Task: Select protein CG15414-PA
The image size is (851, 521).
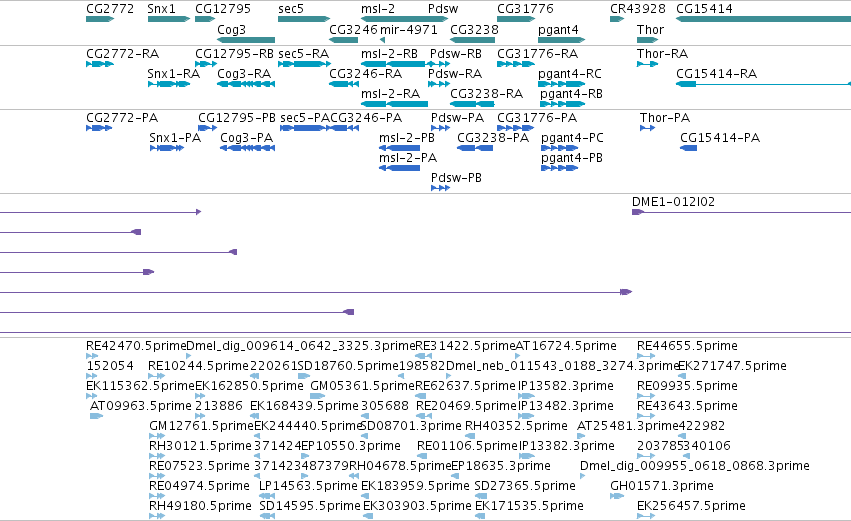Action: (689, 148)
